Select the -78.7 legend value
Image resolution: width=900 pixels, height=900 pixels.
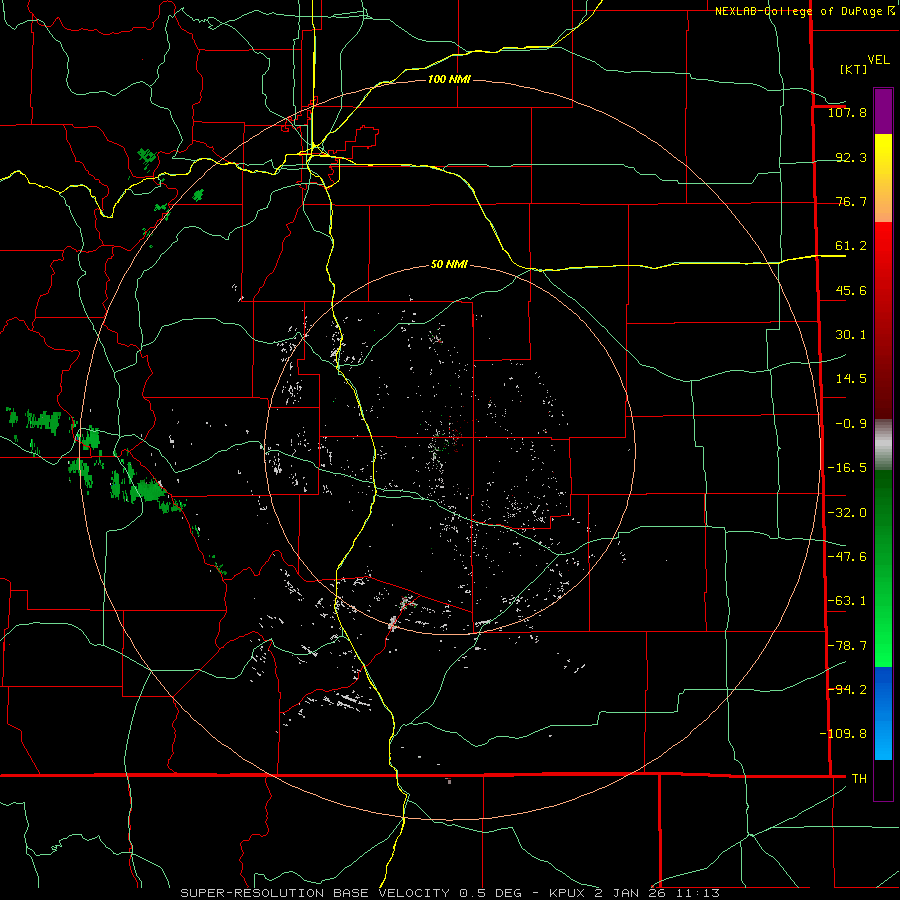click(x=847, y=646)
